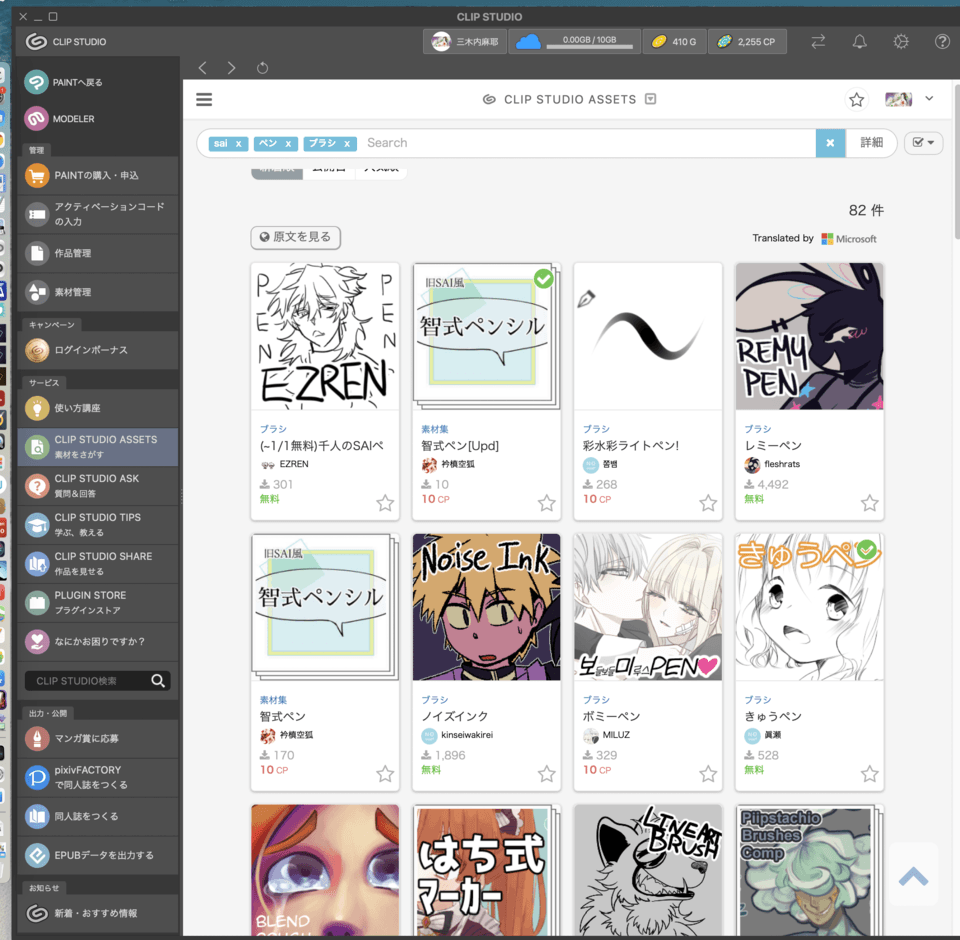Open the 三木内麻耶 account menu
This screenshot has width=960, height=940.
(465, 42)
